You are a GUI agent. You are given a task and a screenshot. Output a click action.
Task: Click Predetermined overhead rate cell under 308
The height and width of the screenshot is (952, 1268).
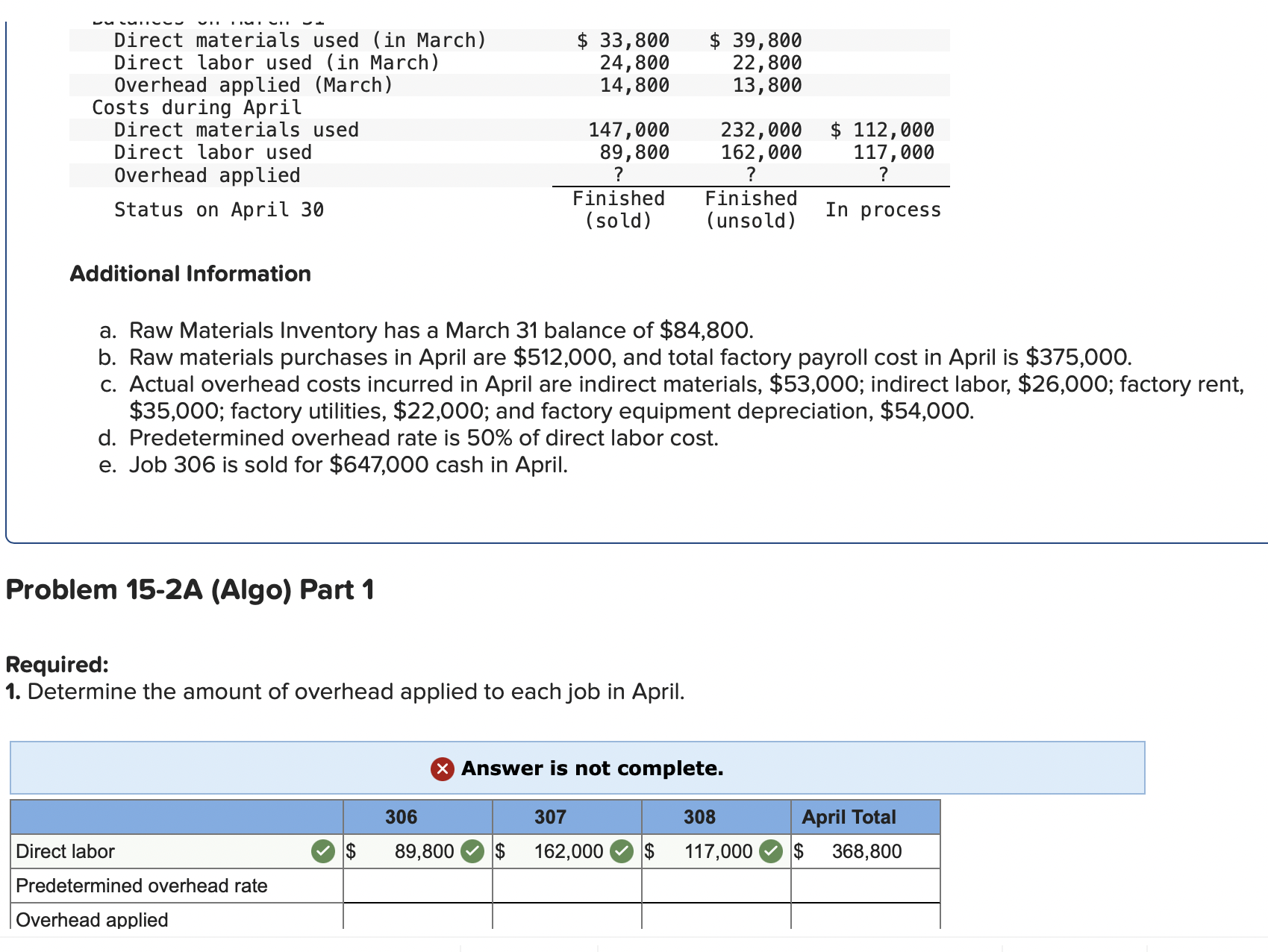point(715,886)
